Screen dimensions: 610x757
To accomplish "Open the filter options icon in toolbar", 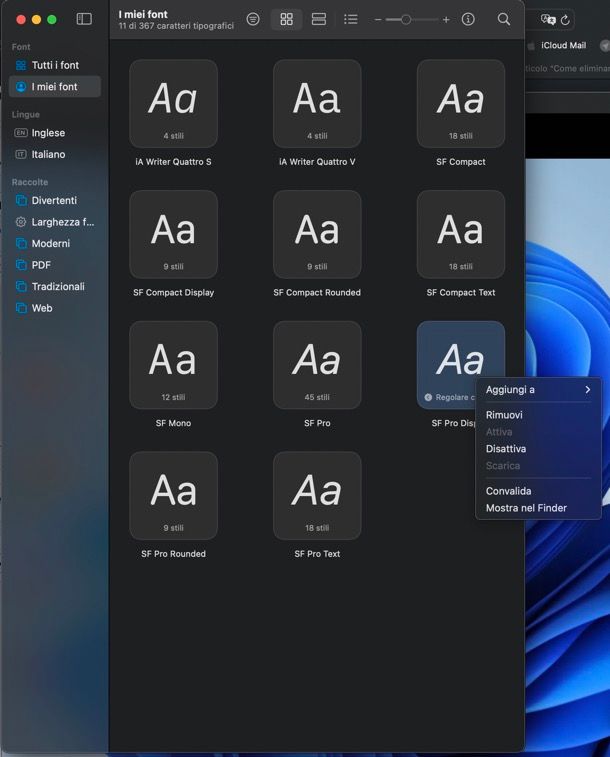I will click(253, 19).
